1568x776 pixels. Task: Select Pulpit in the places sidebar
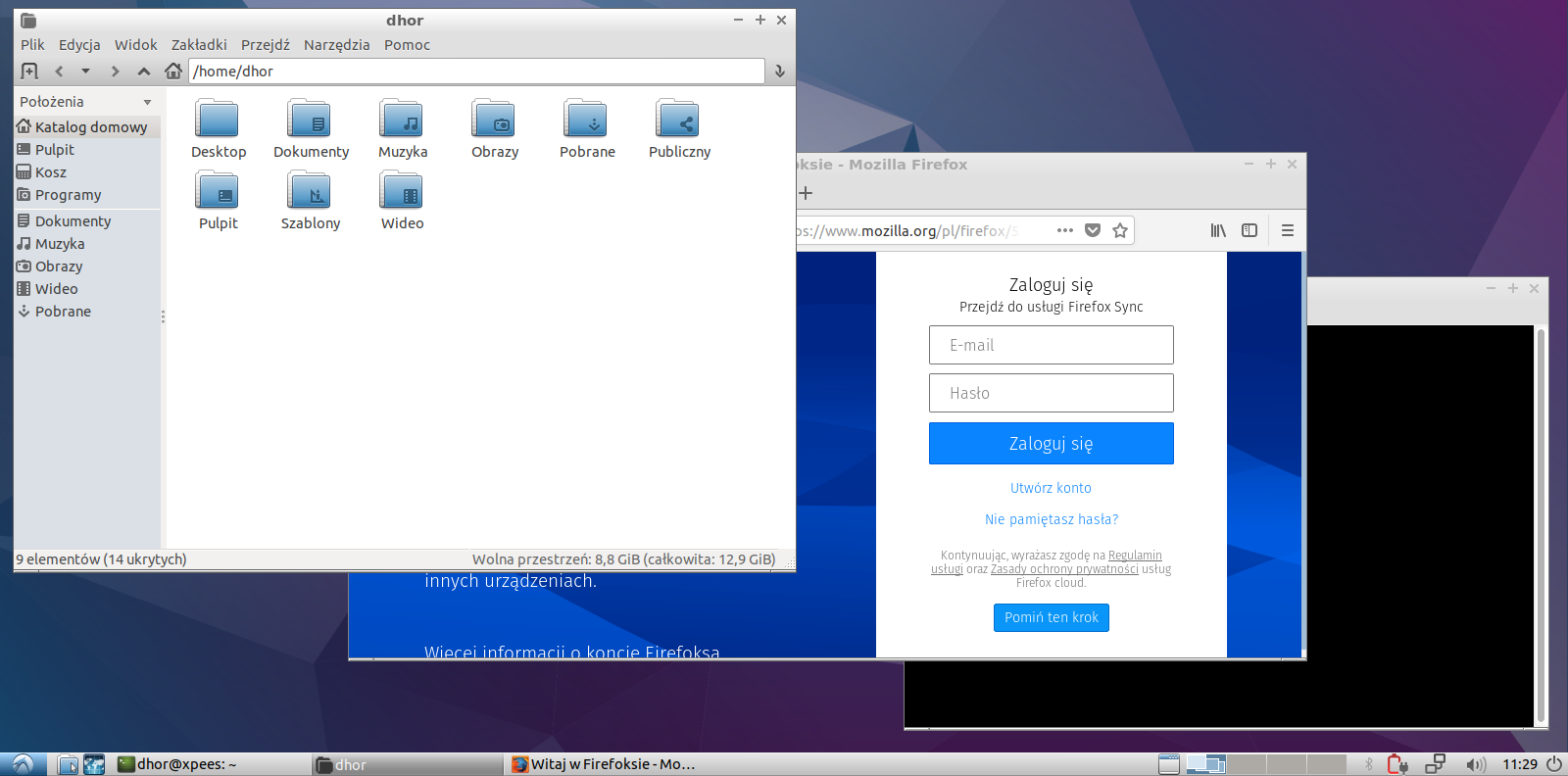(x=87, y=150)
